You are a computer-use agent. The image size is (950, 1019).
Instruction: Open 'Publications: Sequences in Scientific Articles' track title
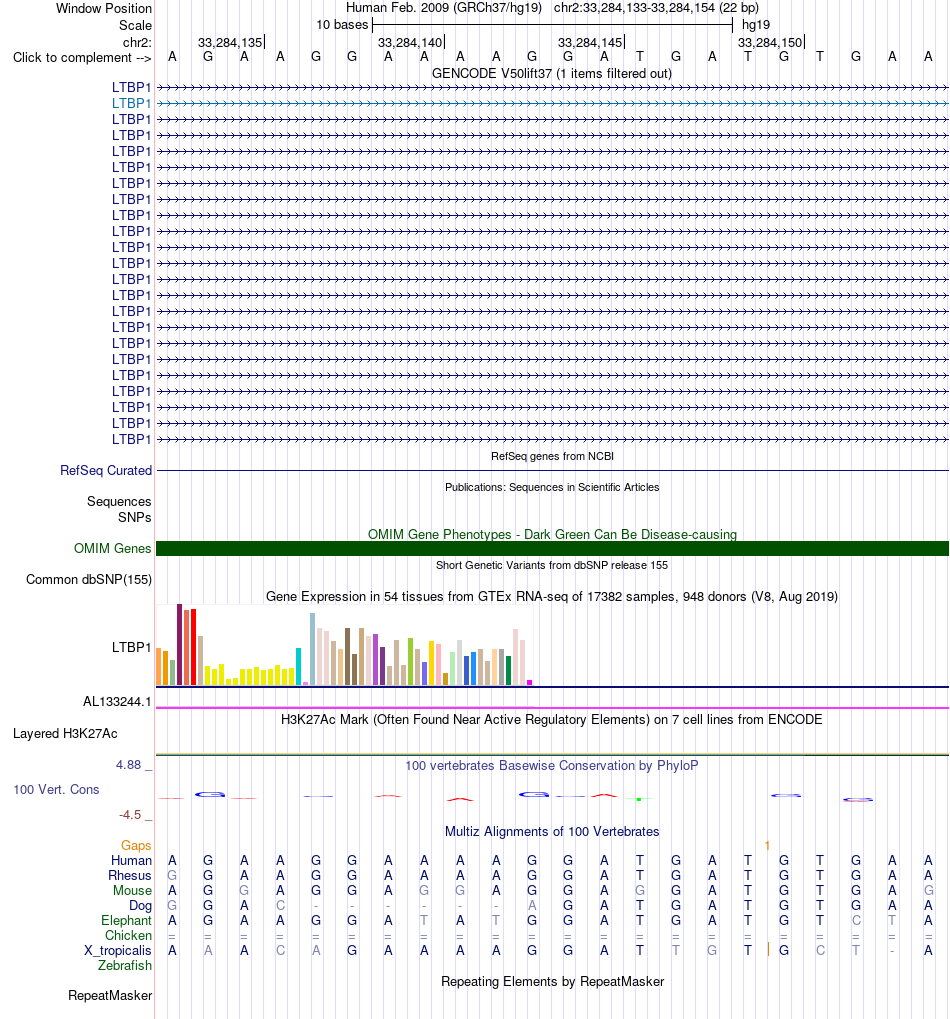552,487
